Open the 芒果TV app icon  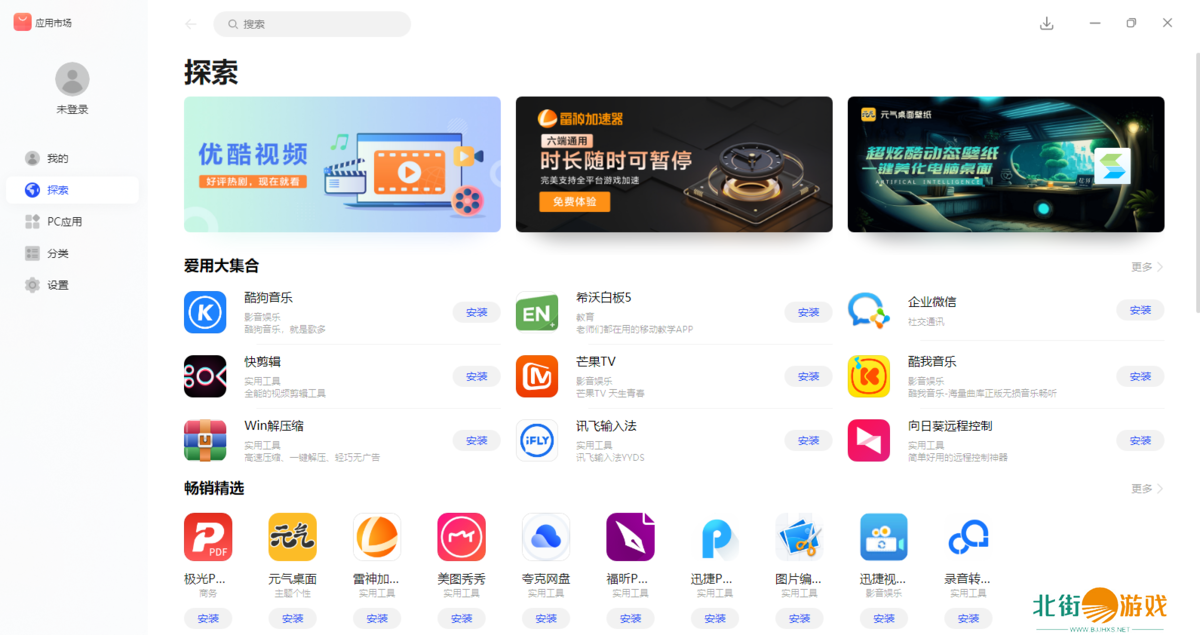pos(537,376)
